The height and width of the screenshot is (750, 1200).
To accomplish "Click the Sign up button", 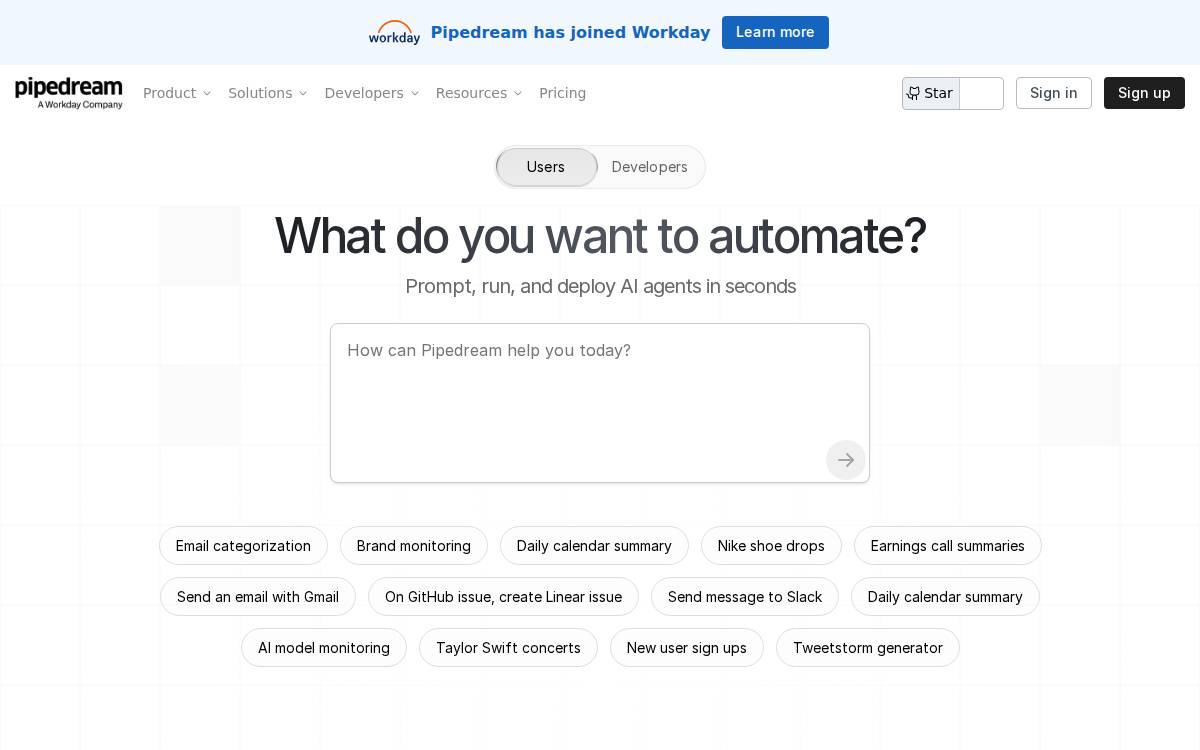I will click(x=1144, y=93).
